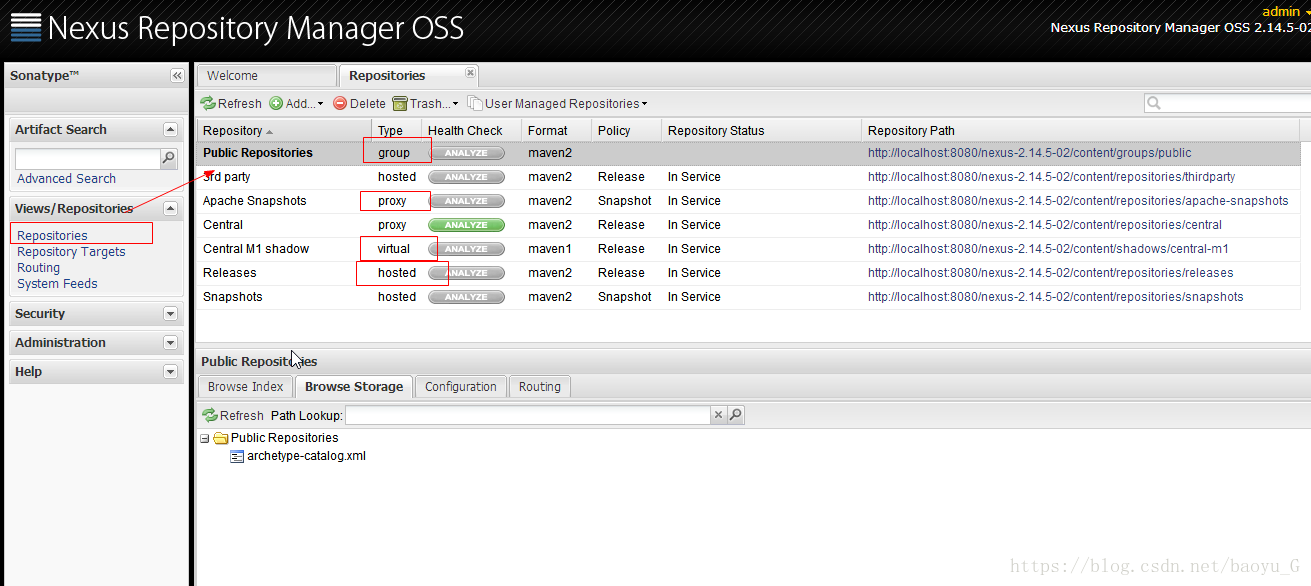Expand the Administration panel
1311x586 pixels.
click(x=170, y=343)
